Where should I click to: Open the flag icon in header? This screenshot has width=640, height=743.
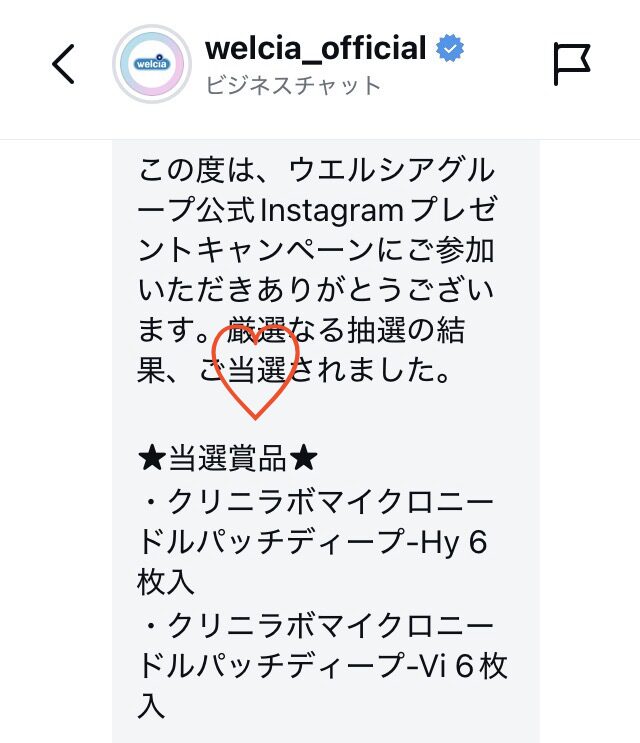tap(571, 64)
